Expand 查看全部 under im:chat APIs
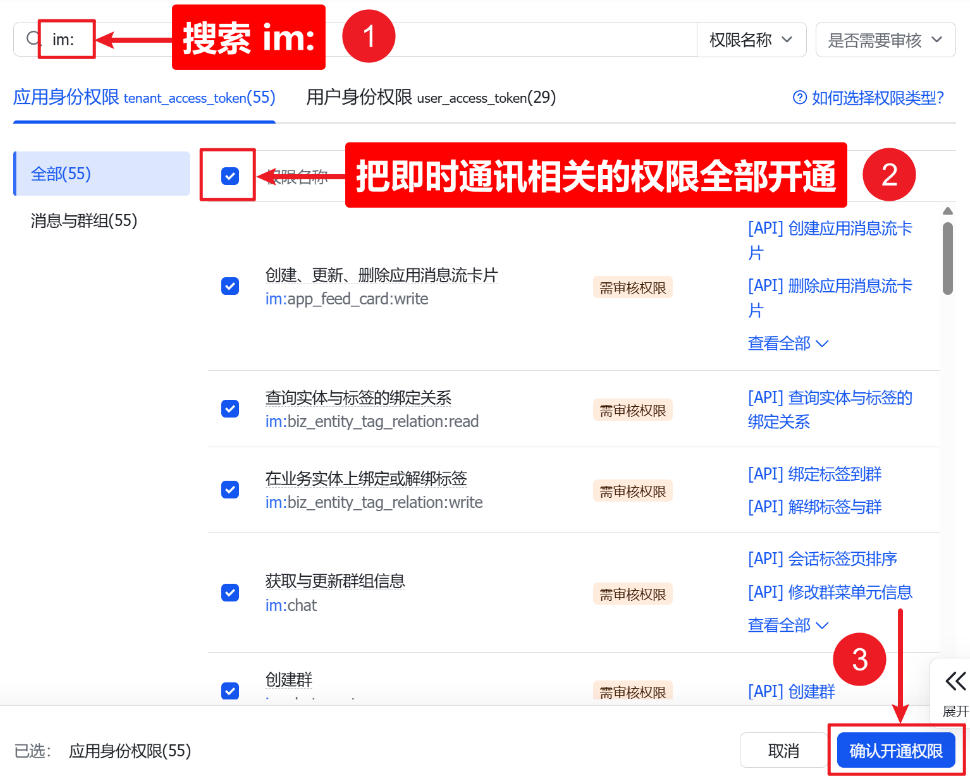This screenshot has width=970, height=779. tap(788, 625)
